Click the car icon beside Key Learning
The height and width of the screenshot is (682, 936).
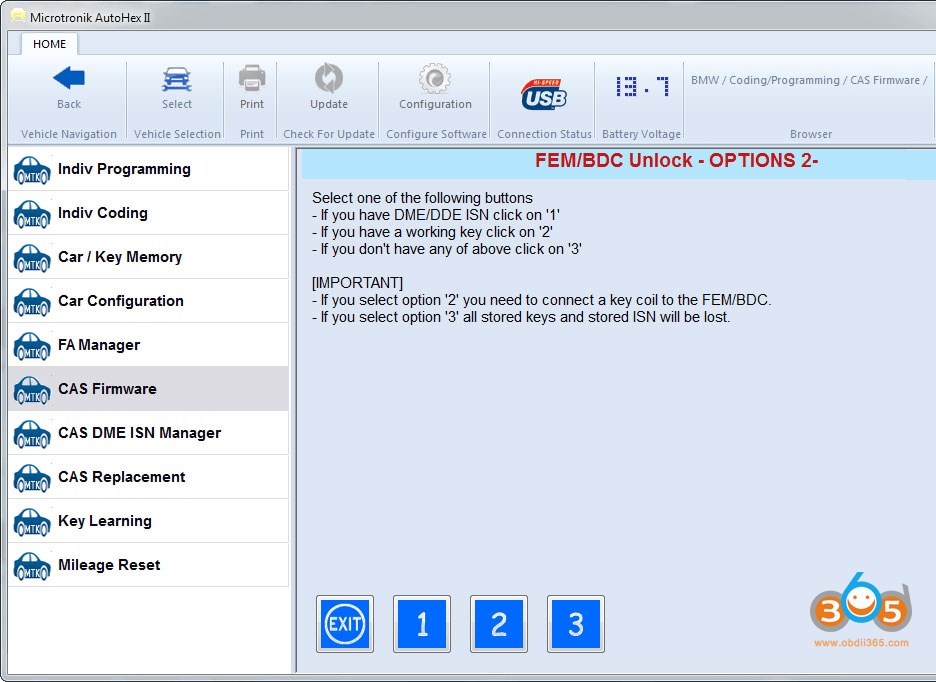pyautogui.click(x=32, y=522)
